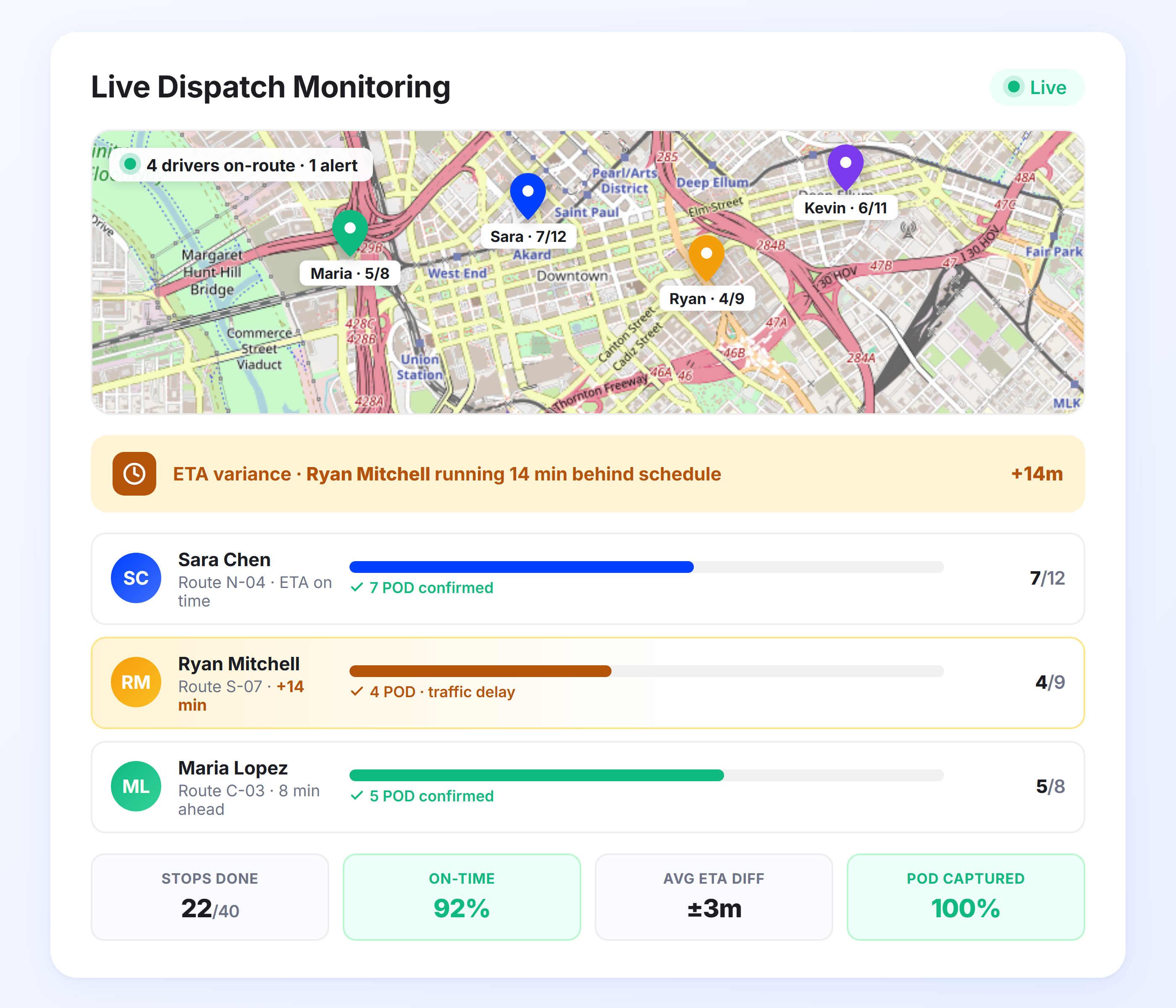Click the RM avatar for Ryan Mitchell
Viewport: 1176px width, 1008px height.
point(136,682)
